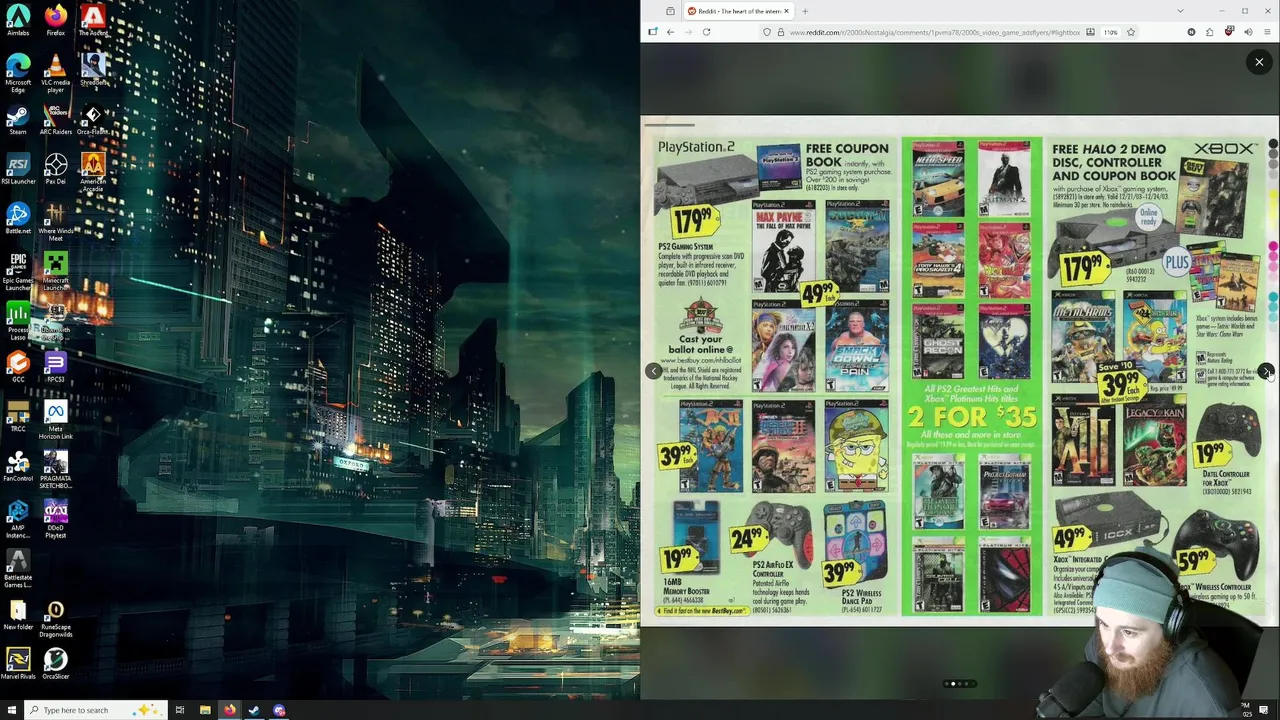Select the New folder desktop icon

tap(18, 615)
